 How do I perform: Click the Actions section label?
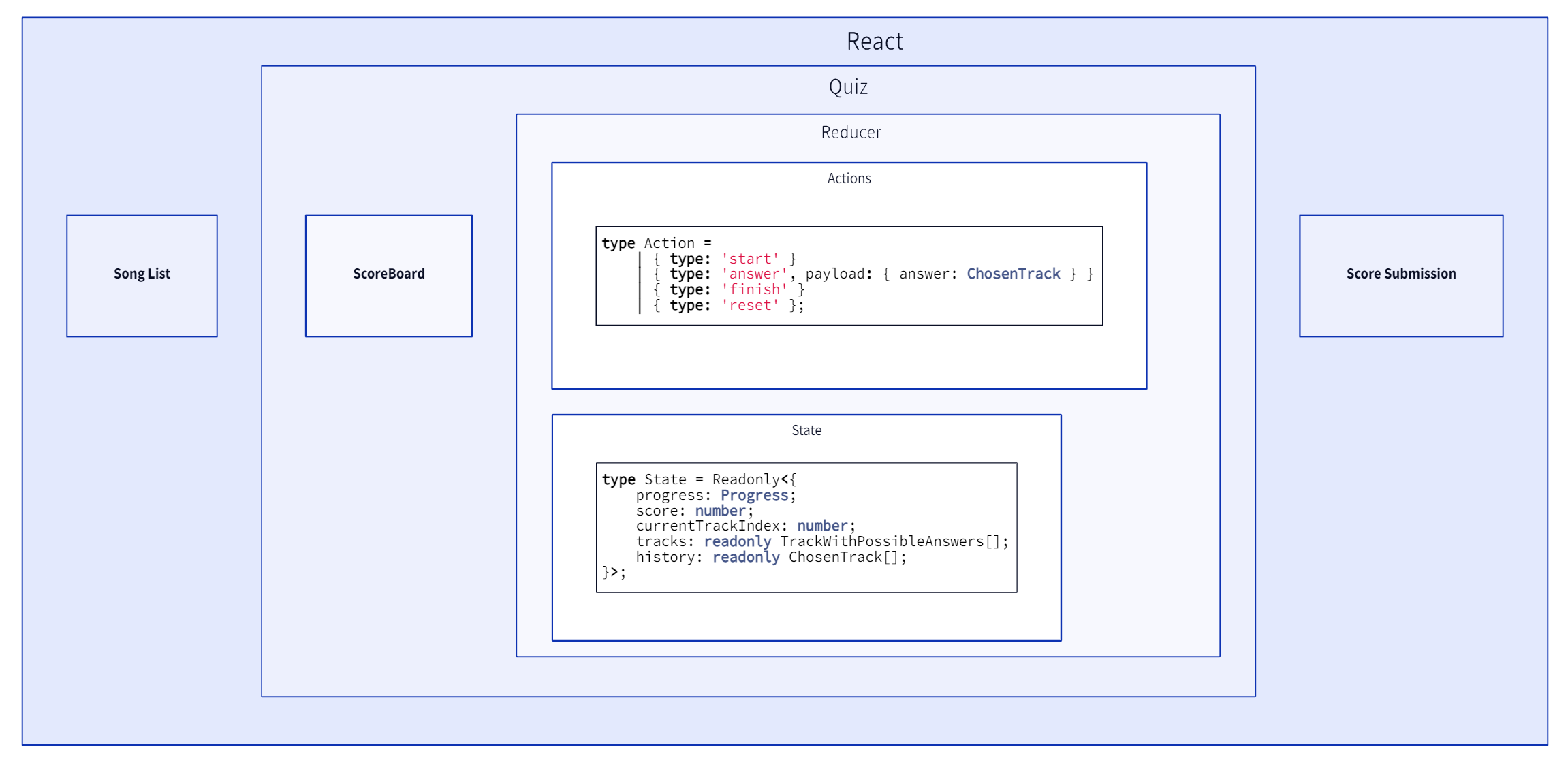click(849, 178)
